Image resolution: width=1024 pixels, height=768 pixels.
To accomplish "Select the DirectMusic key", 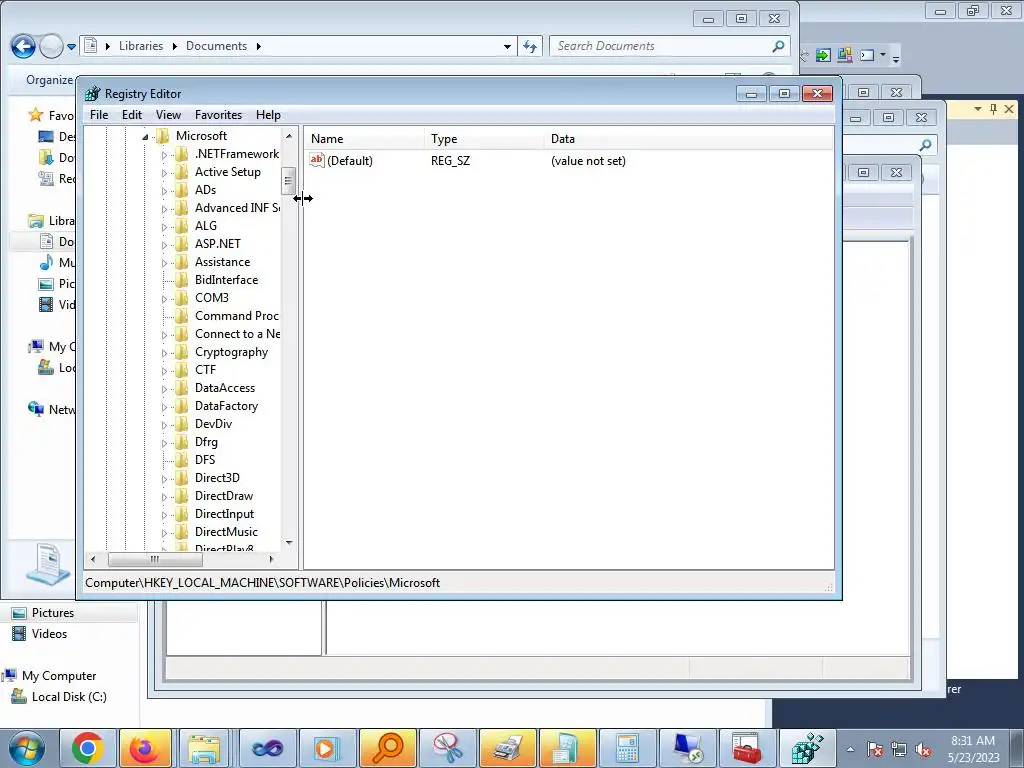I will point(226,532).
